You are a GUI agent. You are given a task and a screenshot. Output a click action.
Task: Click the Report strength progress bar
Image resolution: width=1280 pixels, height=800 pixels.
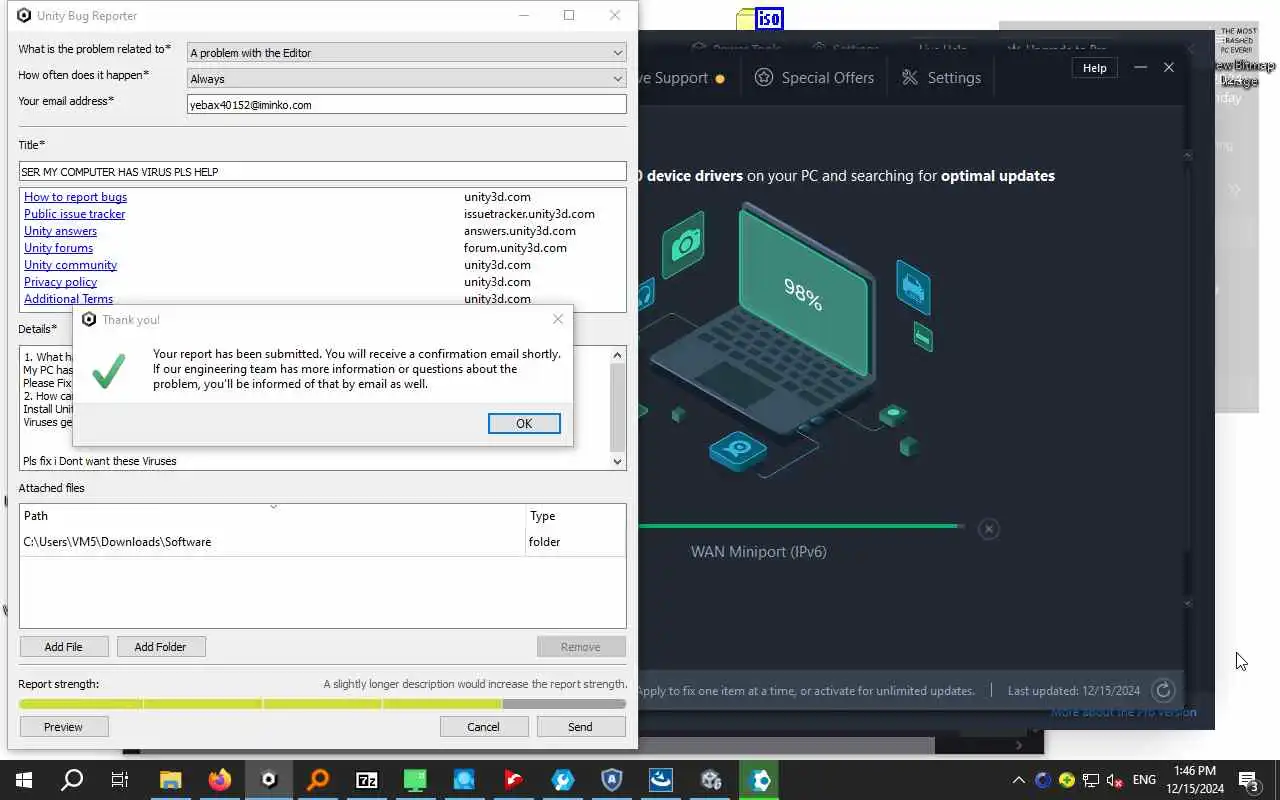pyautogui.click(x=322, y=704)
